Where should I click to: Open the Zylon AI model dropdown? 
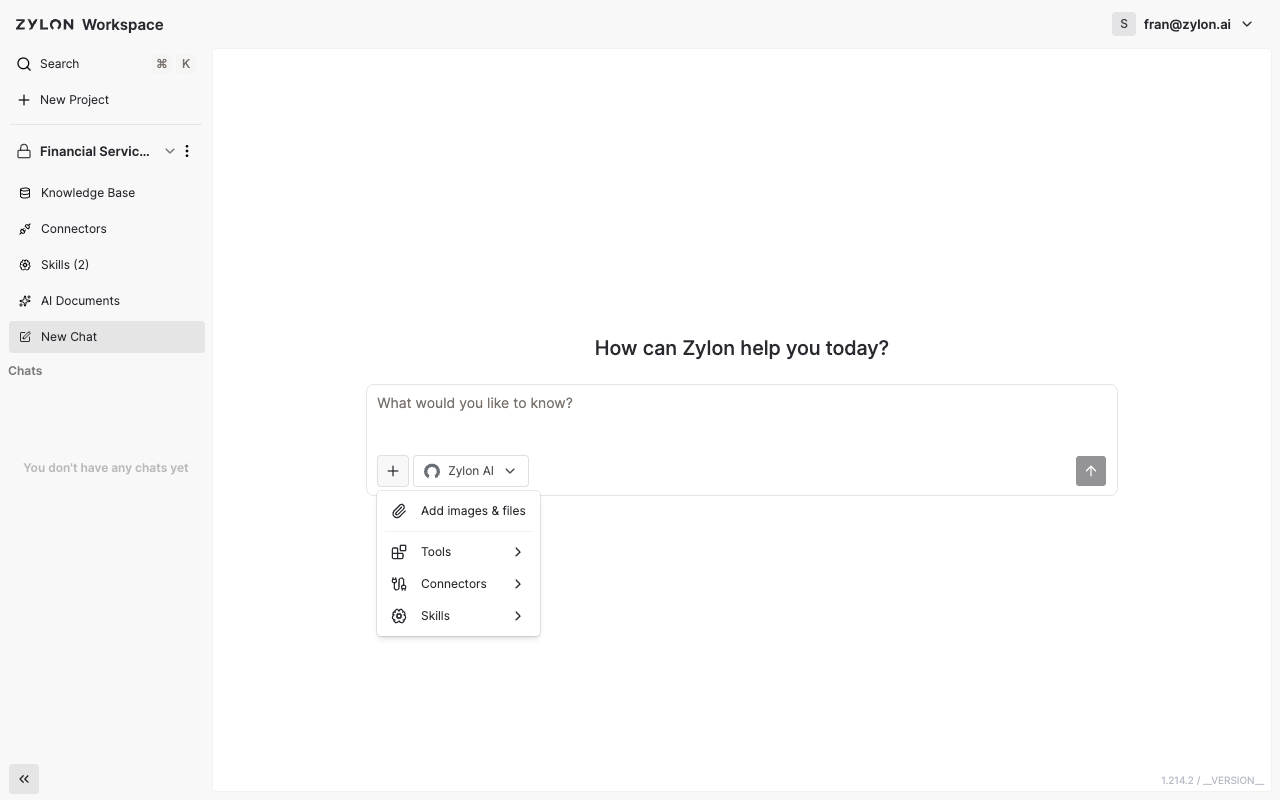click(x=471, y=471)
